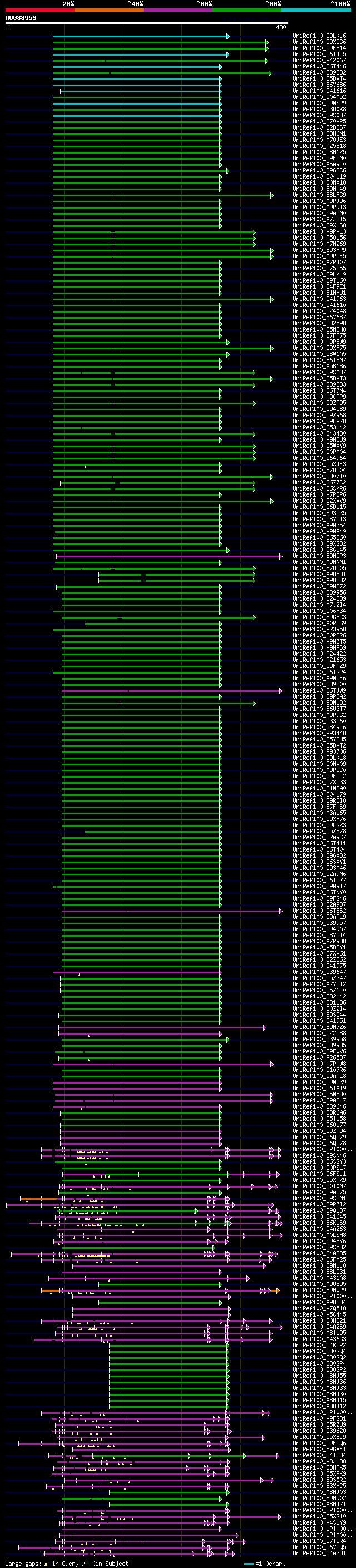The width and height of the screenshot is (356, 1568).
Task: Click the UniRef100_C6TJW9 label
Action: click(x=319, y=690)
